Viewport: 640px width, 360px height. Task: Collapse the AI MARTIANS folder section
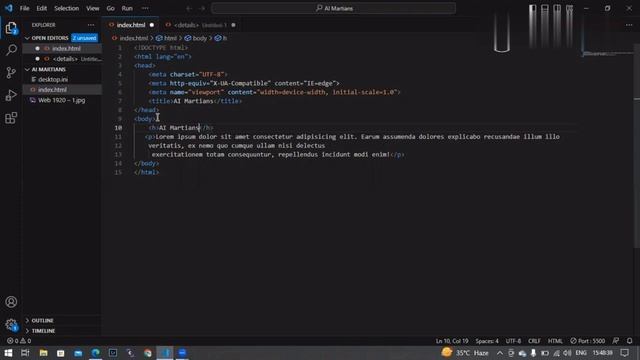49,69
